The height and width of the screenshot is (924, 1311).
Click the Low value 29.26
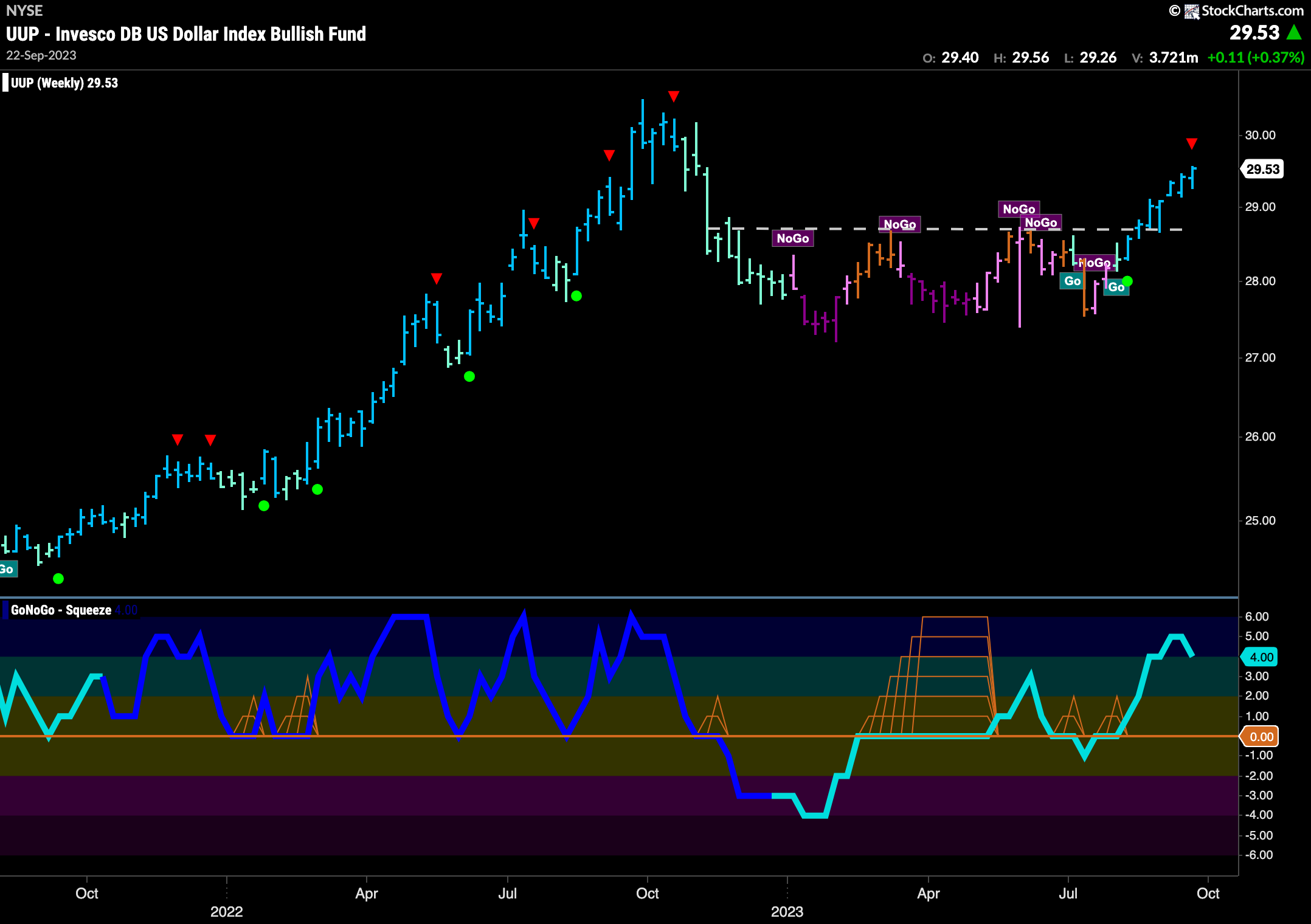tap(1098, 58)
